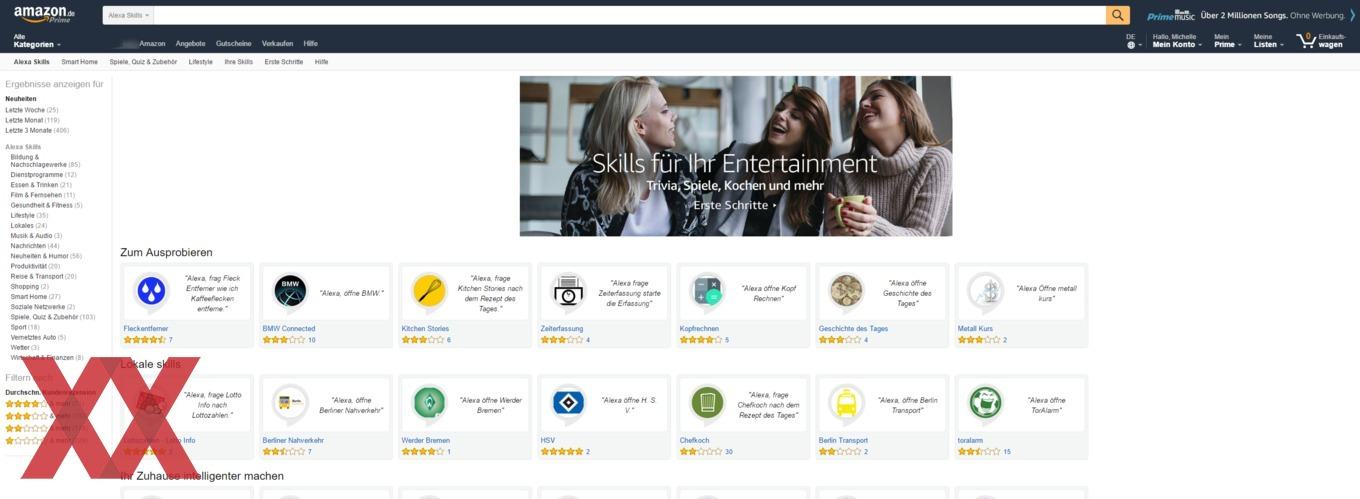Viewport: 1360px width, 499px height.
Task: Open the Alexa Skills search category dropdown
Action: click(128, 15)
